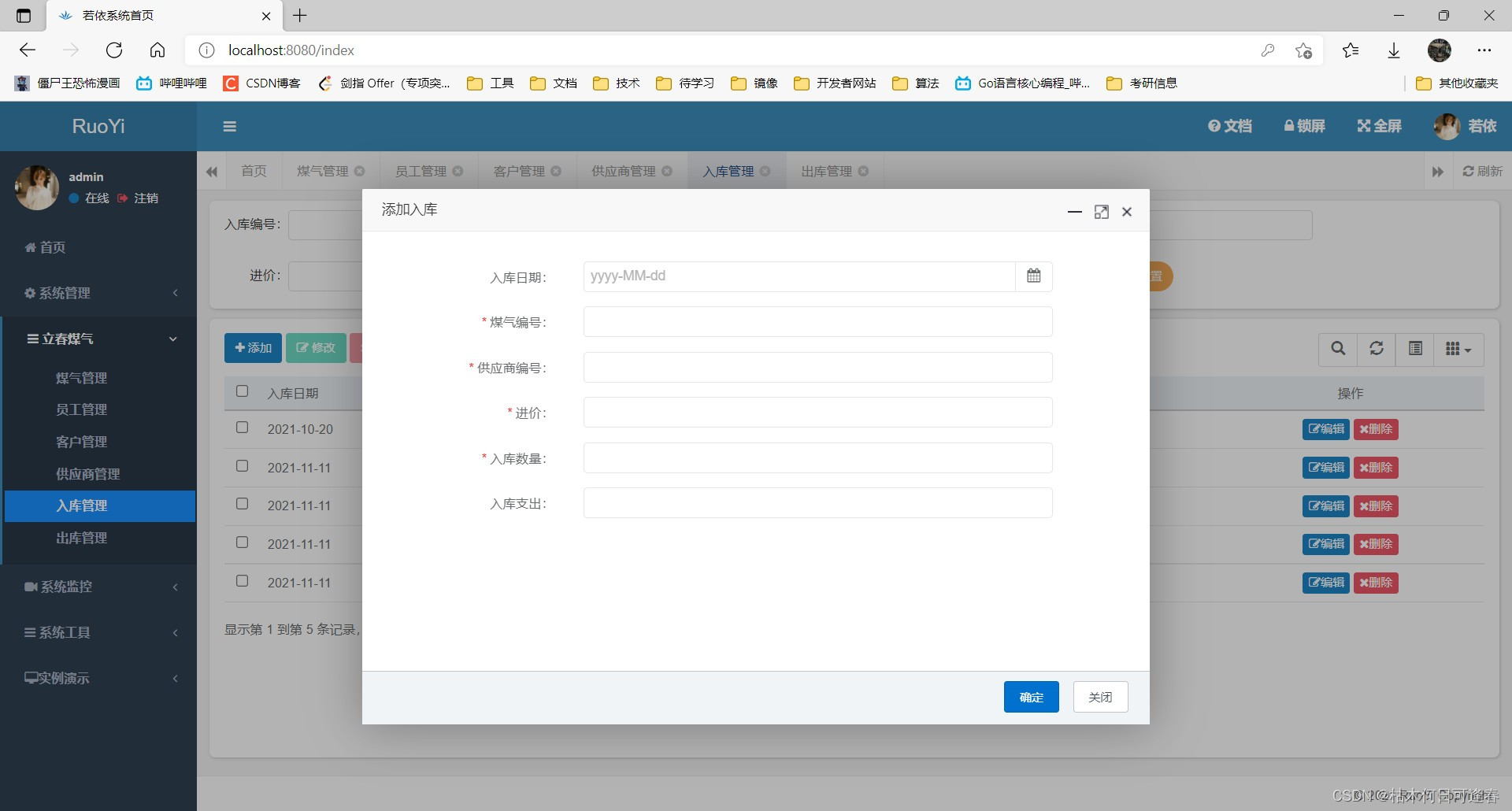Collapse the 立春煤气 menu
Screen dimensions: 1512x811
click(98, 339)
